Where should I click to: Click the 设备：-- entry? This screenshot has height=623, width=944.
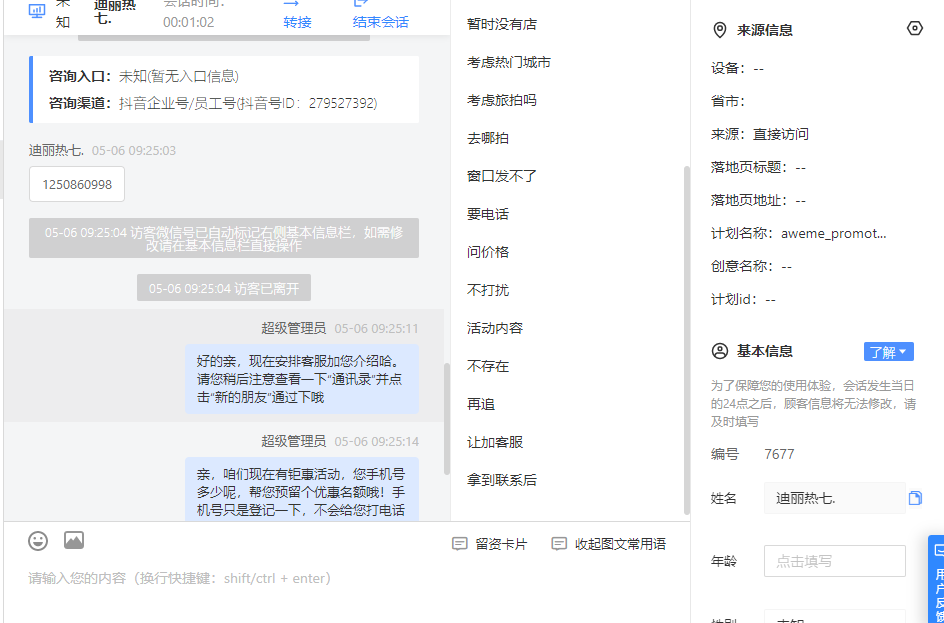737,68
